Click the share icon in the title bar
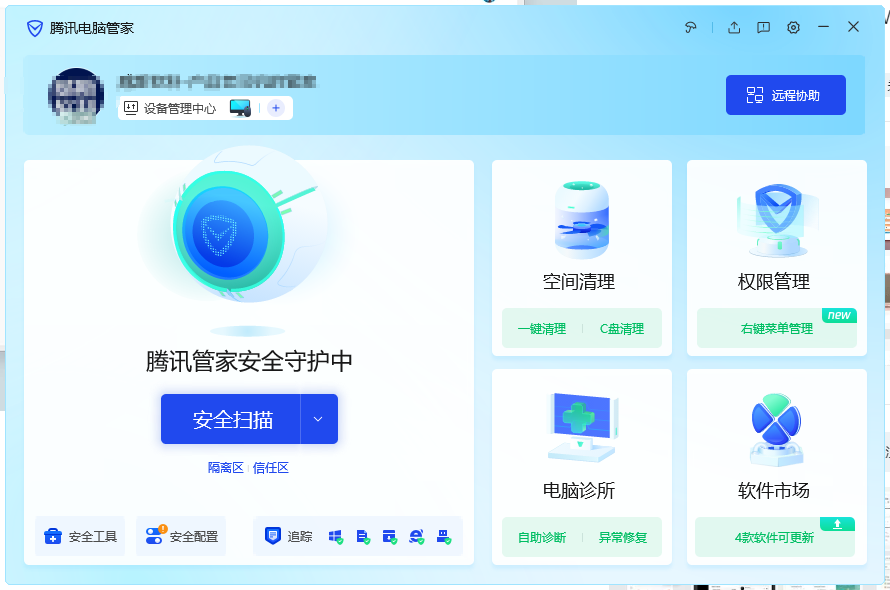Image resolution: width=890 pixels, height=590 pixels. click(734, 27)
